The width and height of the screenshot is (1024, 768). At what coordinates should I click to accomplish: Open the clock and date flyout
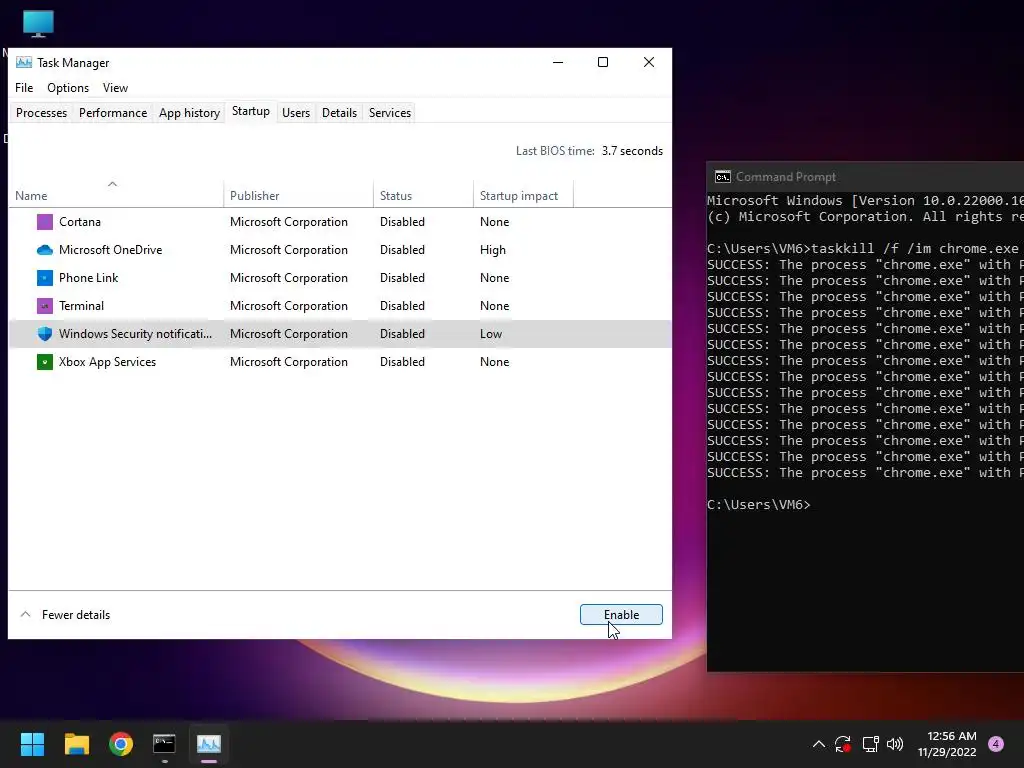tap(947, 744)
